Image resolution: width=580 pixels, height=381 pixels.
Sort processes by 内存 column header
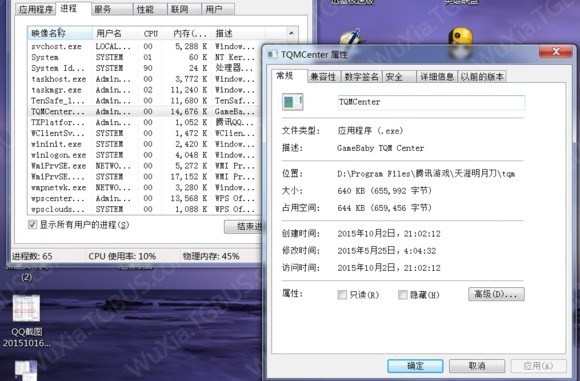[189, 33]
